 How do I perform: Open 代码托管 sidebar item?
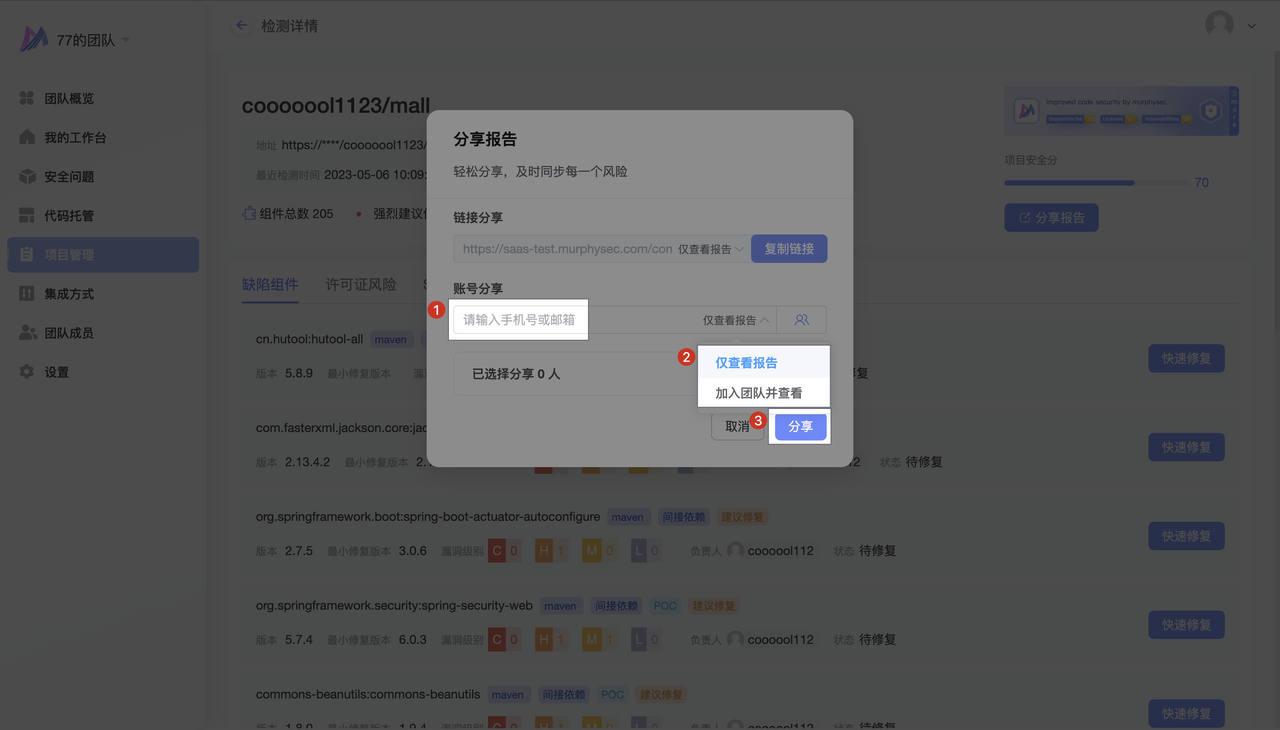point(69,216)
